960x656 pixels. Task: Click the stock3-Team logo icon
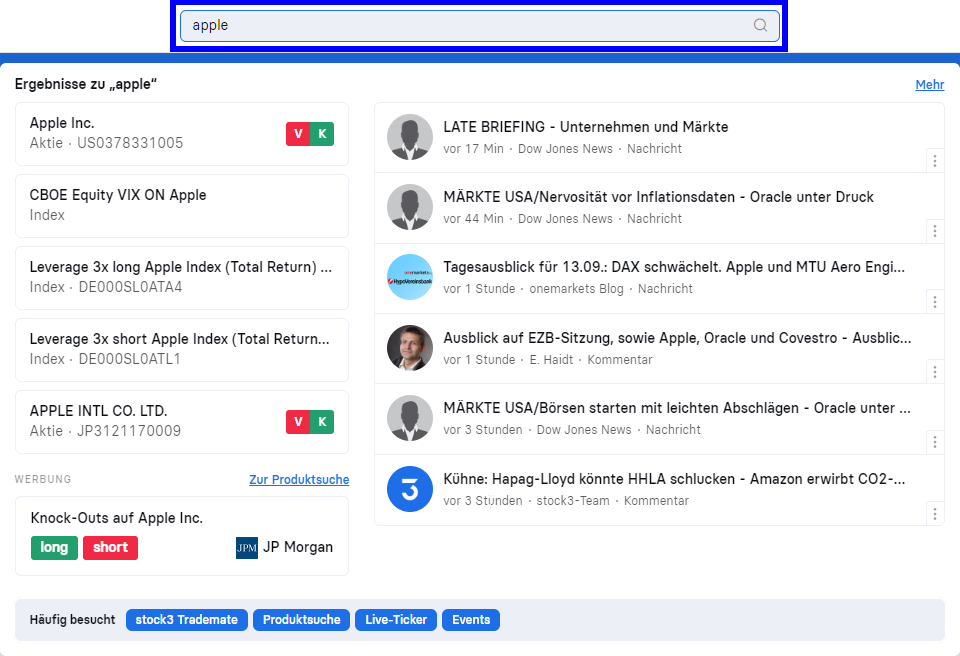410,489
